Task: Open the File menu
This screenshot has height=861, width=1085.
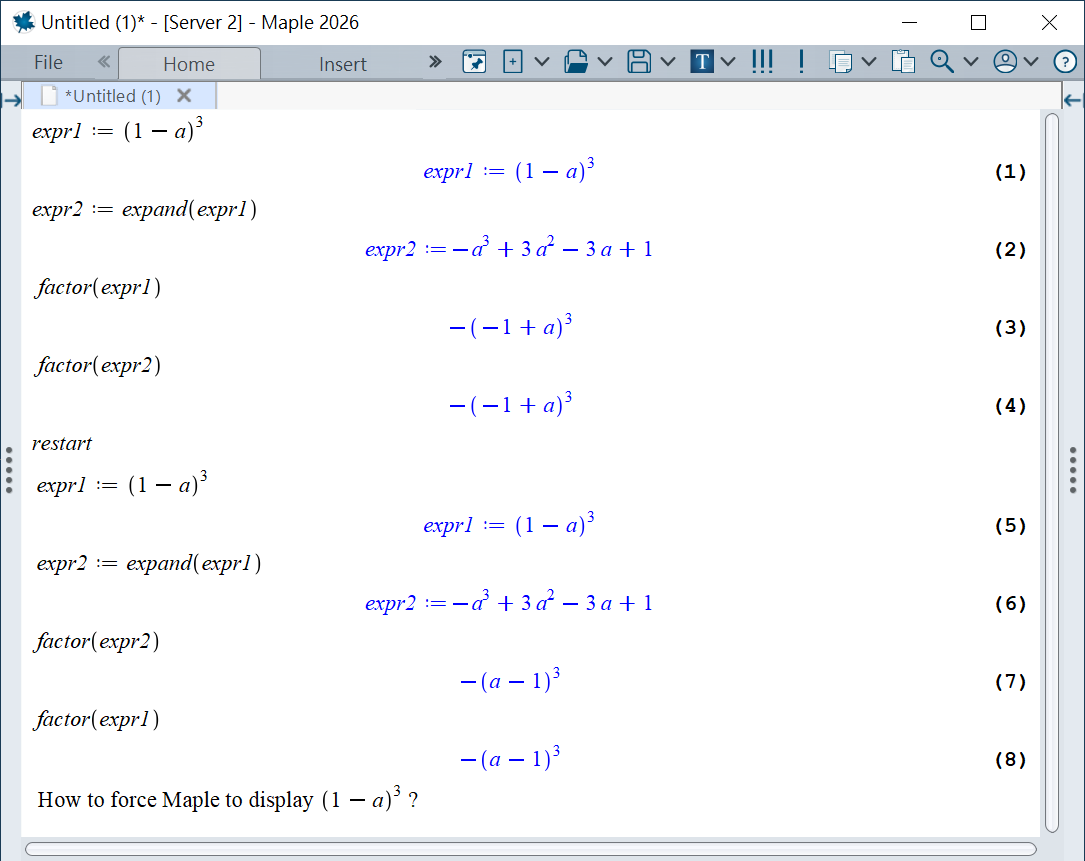Action: [x=48, y=62]
